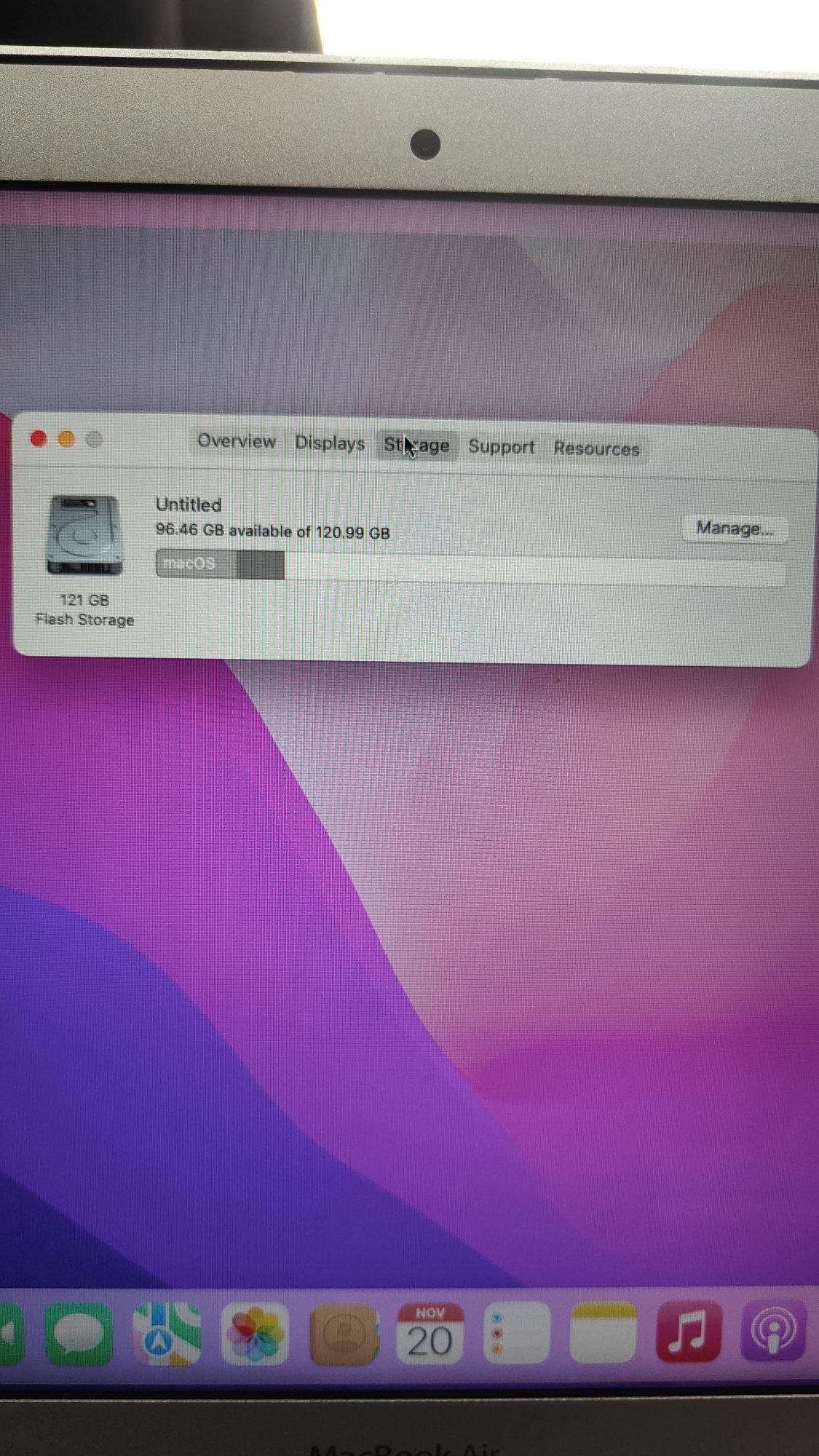The image size is (819, 1456).
Task: Open the Resources tab
Action: tap(596, 448)
